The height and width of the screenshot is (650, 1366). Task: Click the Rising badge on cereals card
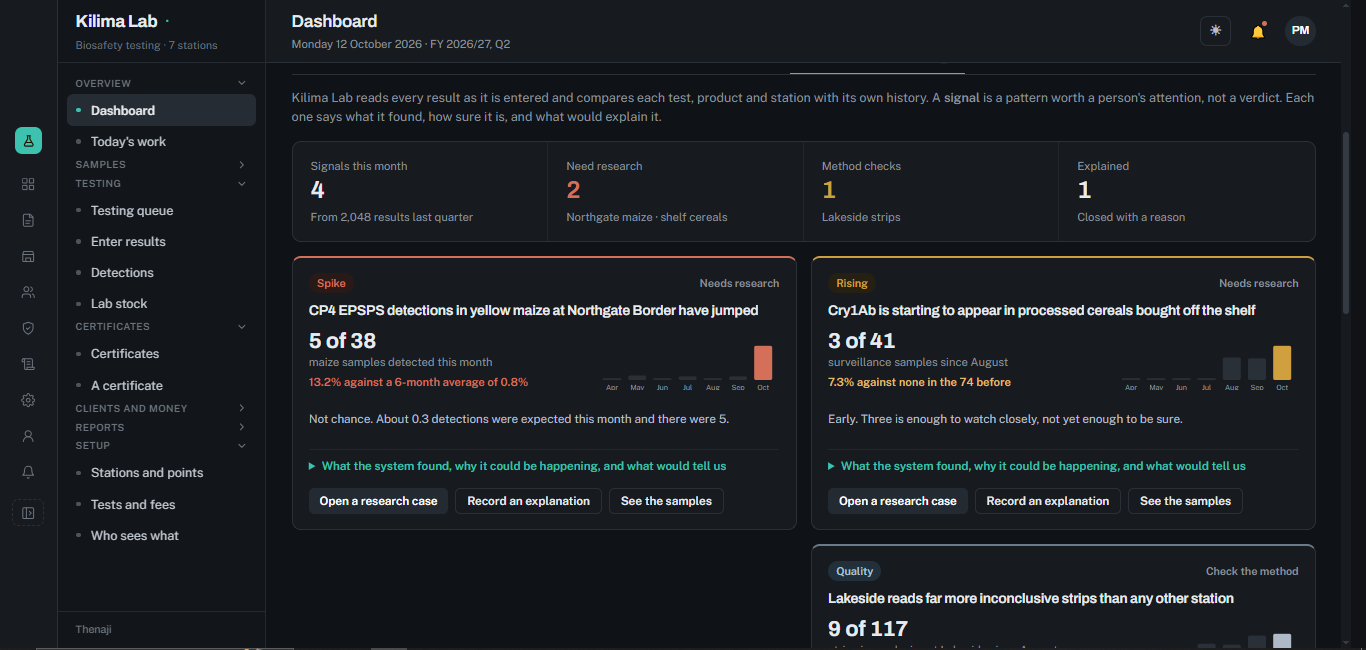tap(852, 283)
